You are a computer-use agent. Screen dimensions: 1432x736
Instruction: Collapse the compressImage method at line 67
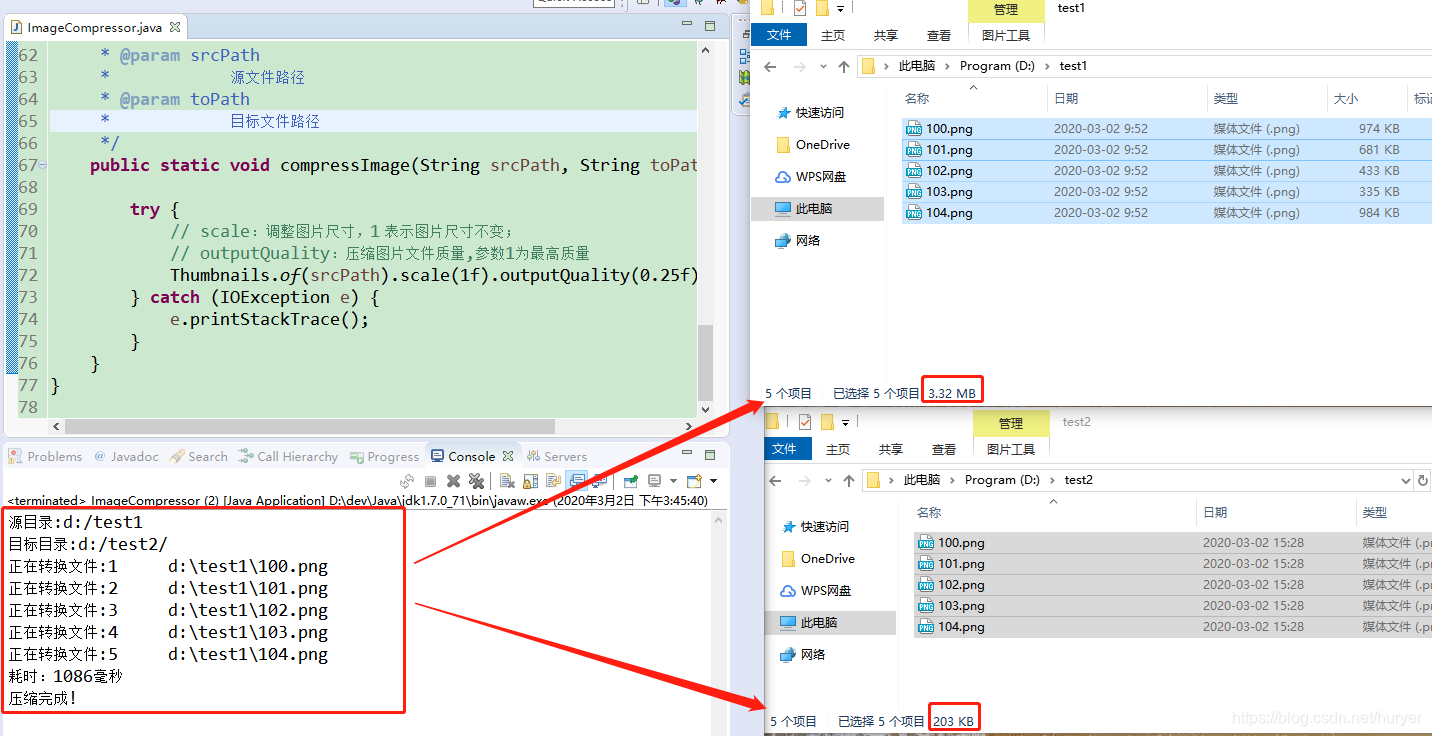pos(43,164)
